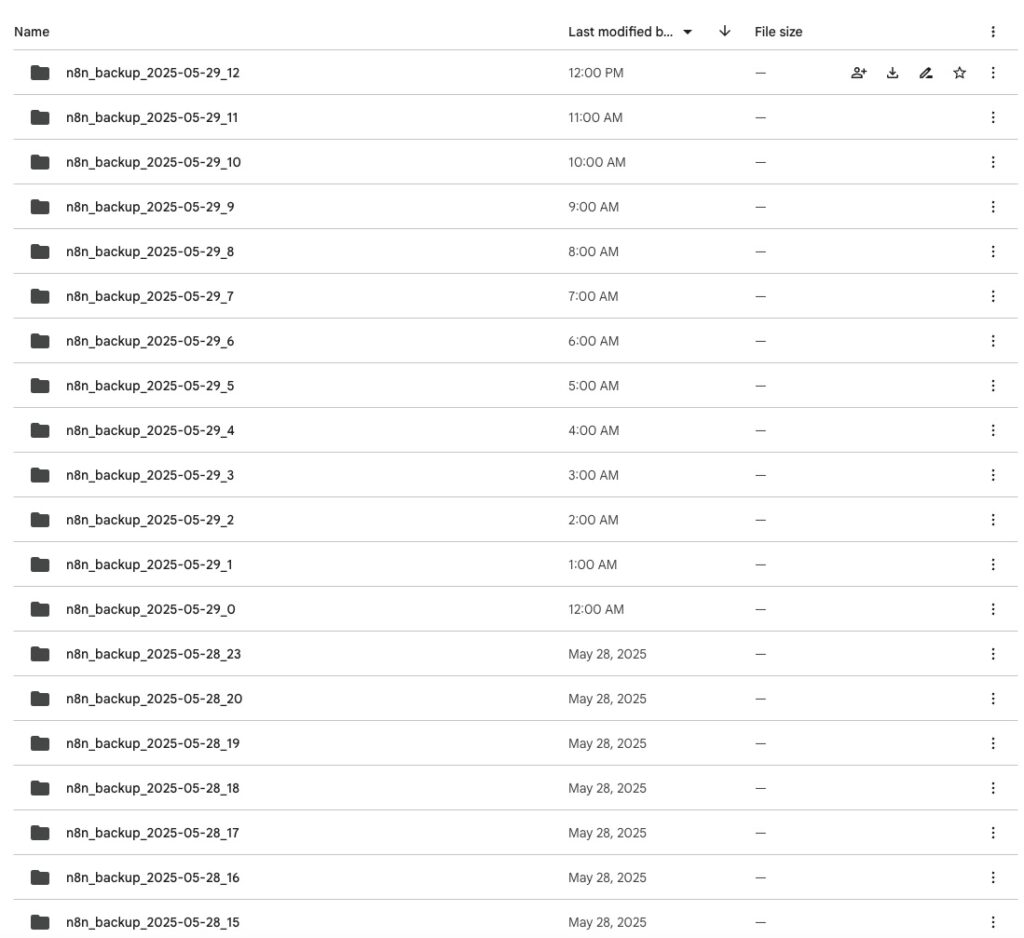The width and height of the screenshot is (1024, 938).
Task: Select folder n8n_backup_2025-05-29_10
Action: 515,162
